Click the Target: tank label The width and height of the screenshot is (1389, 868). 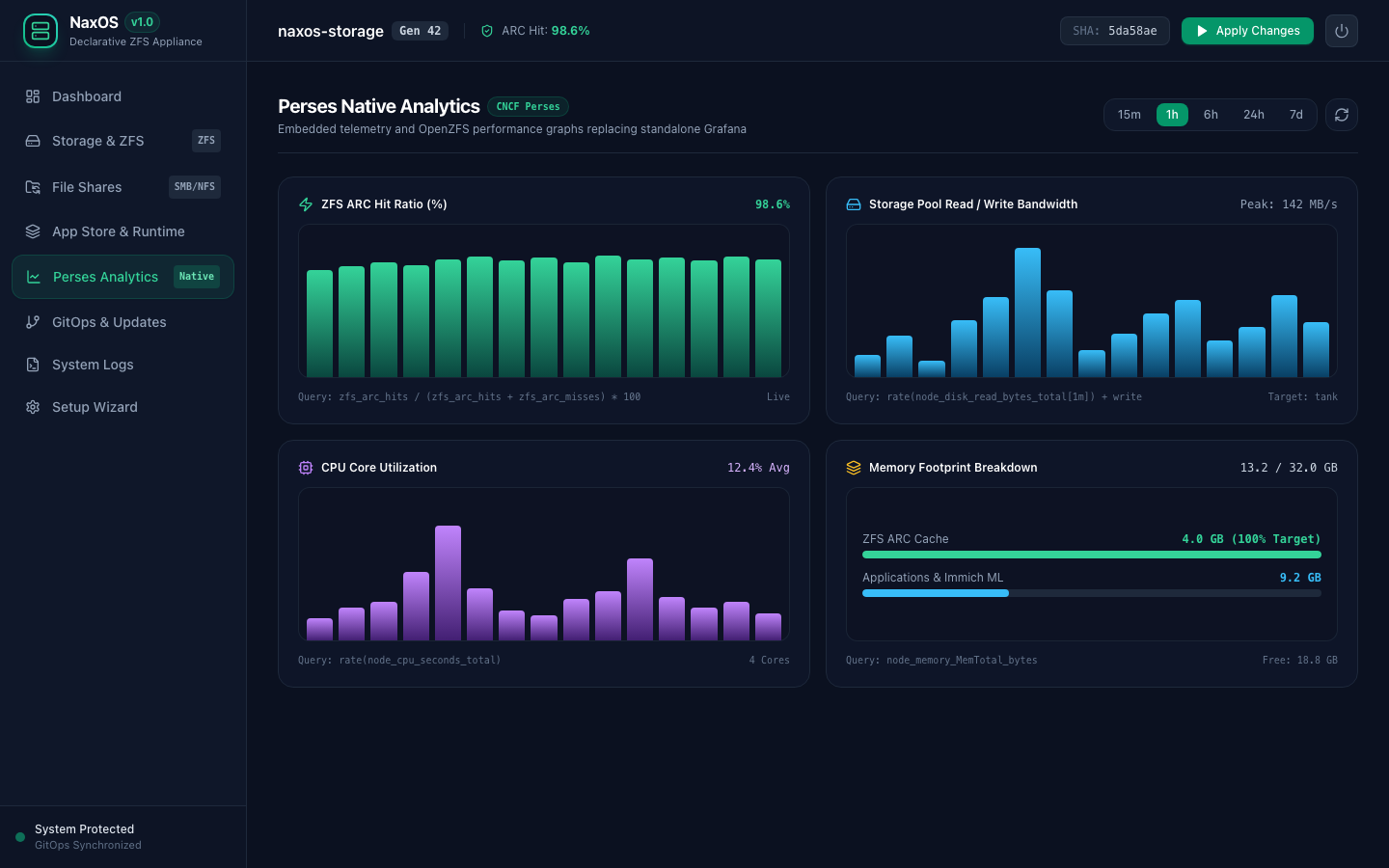pos(1302,397)
